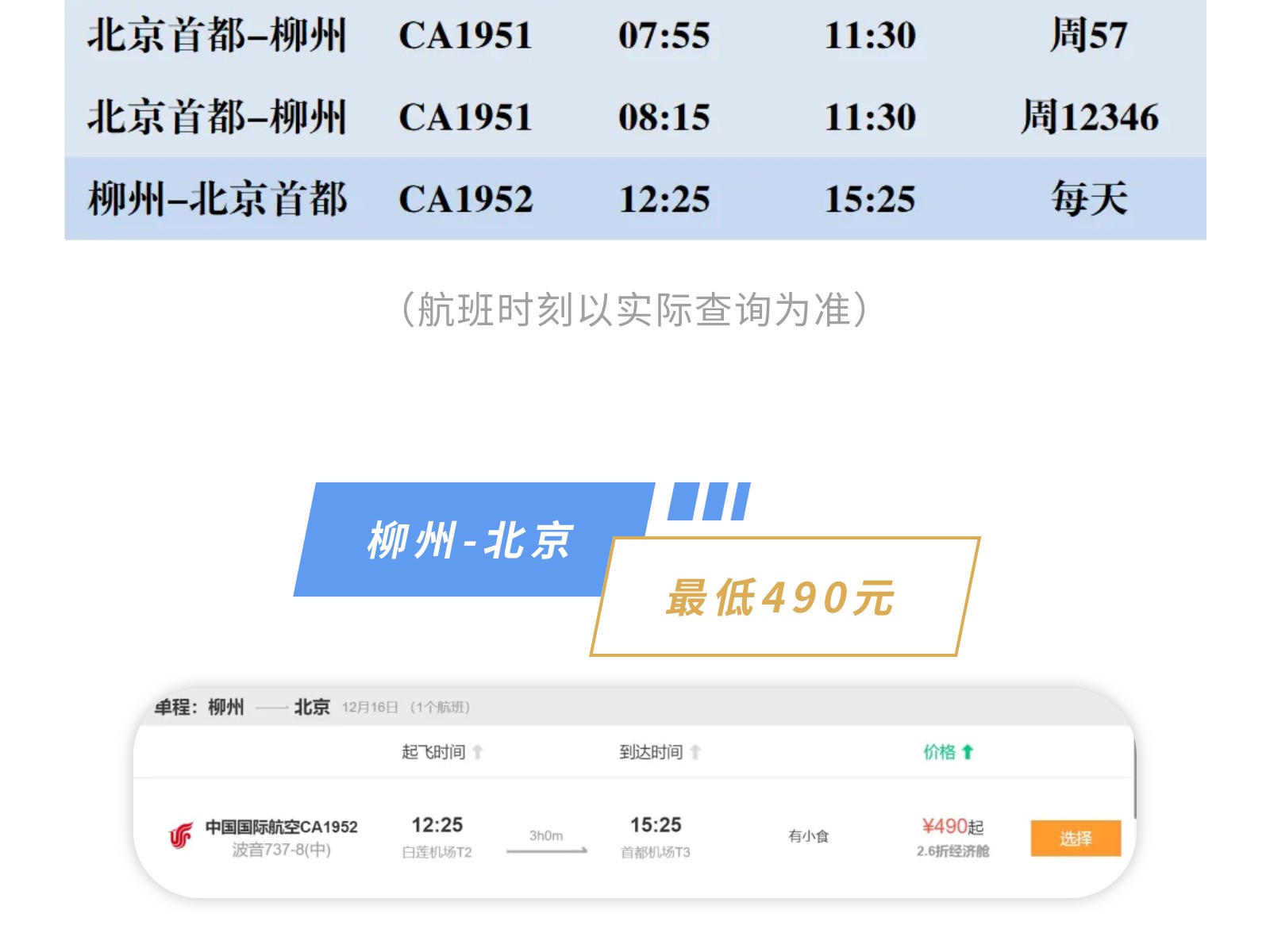The height and width of the screenshot is (952, 1270).
Task: Select the CA1951 row departing 07:55
Action: 635,36
